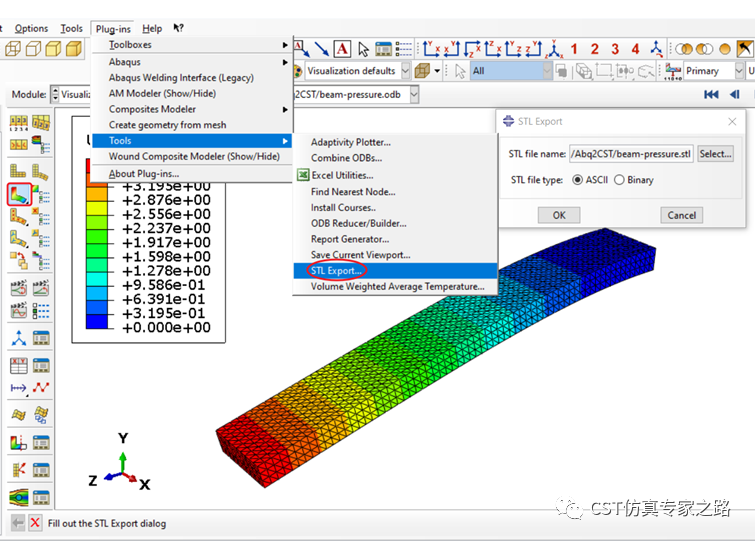Apply custom view 1
The height and width of the screenshot is (541, 755).
(x=574, y=49)
